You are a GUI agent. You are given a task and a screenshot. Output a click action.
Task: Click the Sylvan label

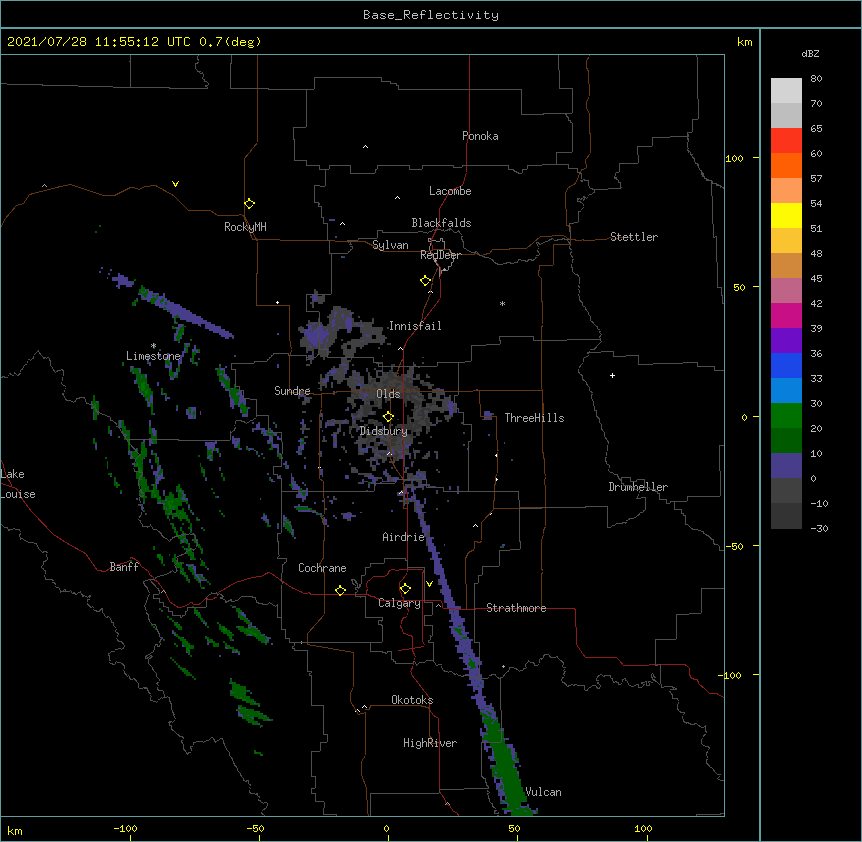pyautogui.click(x=390, y=245)
